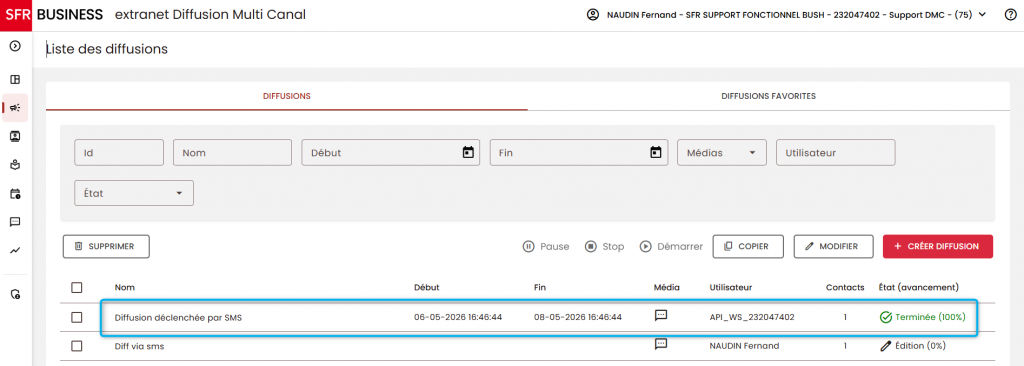Click the Nom column header

(x=125, y=287)
